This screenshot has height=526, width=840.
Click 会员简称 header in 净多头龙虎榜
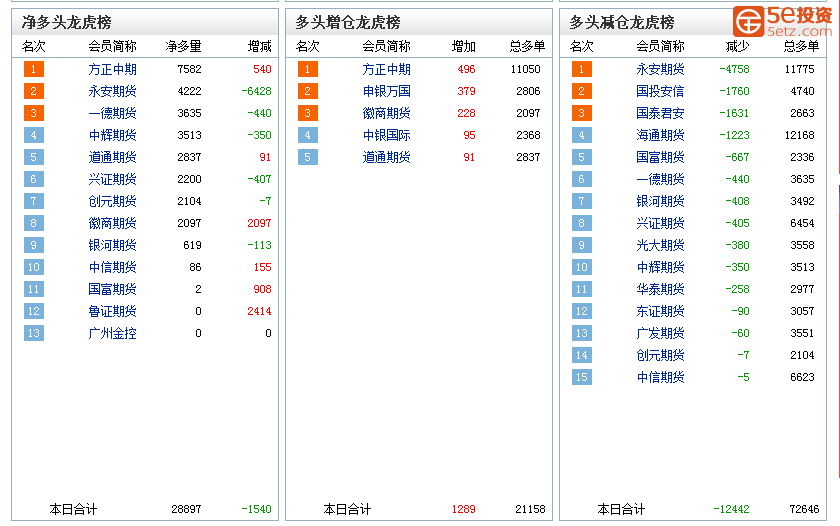(112, 47)
